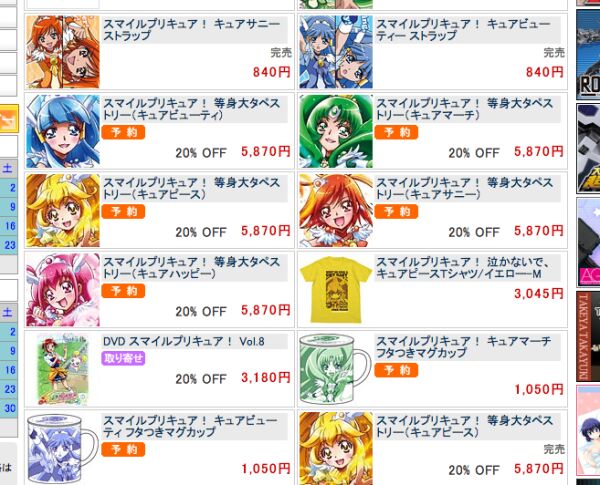Open DVD スマイルプリキュア！ Vol.8 product link

coord(184,341)
